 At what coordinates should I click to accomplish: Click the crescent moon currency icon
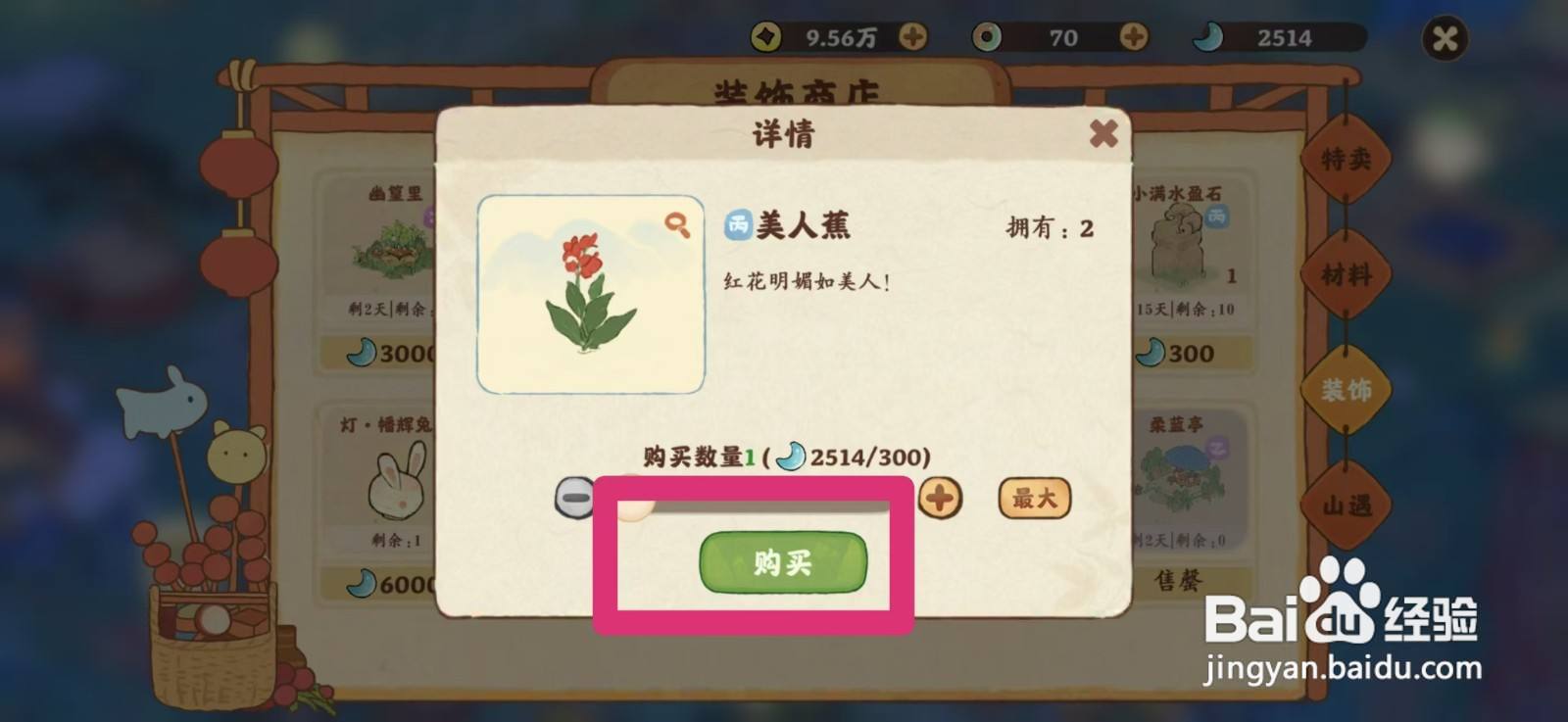(1207, 37)
